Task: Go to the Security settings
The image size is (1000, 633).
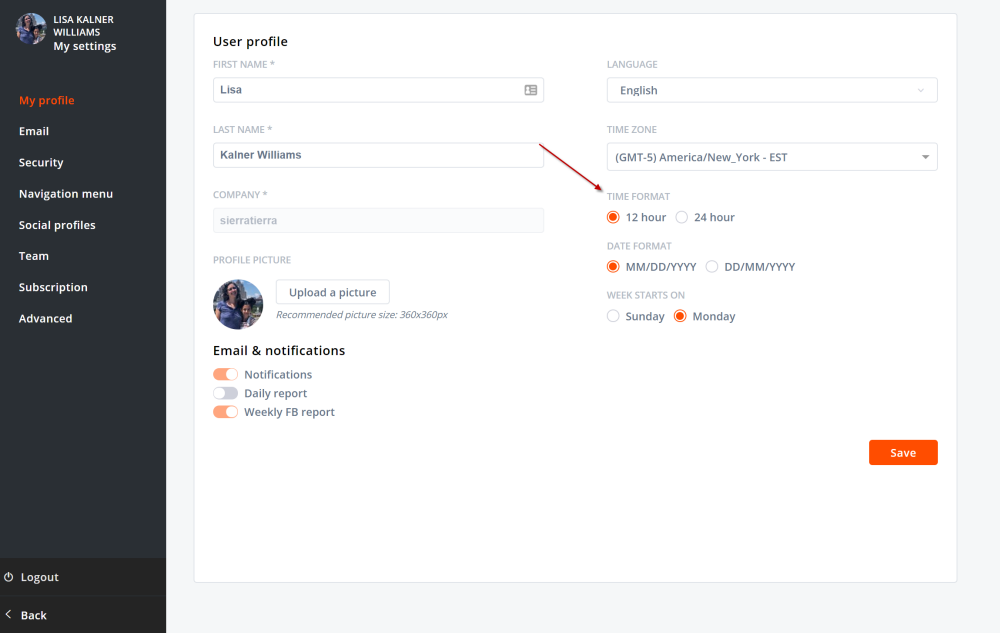Action: pyautogui.click(x=41, y=162)
